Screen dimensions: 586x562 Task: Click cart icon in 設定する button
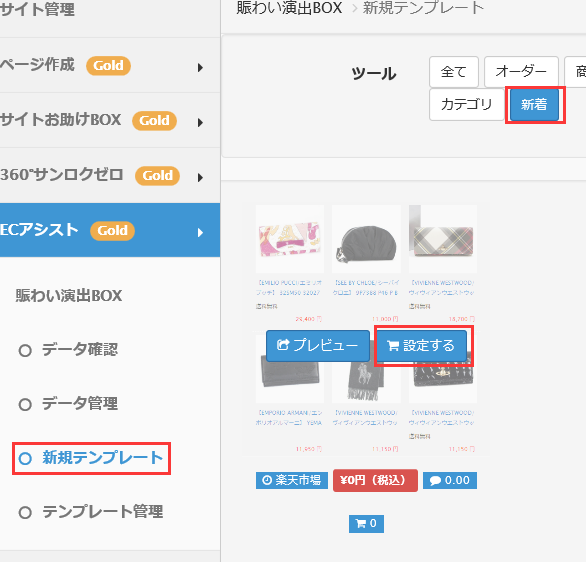[393, 346]
